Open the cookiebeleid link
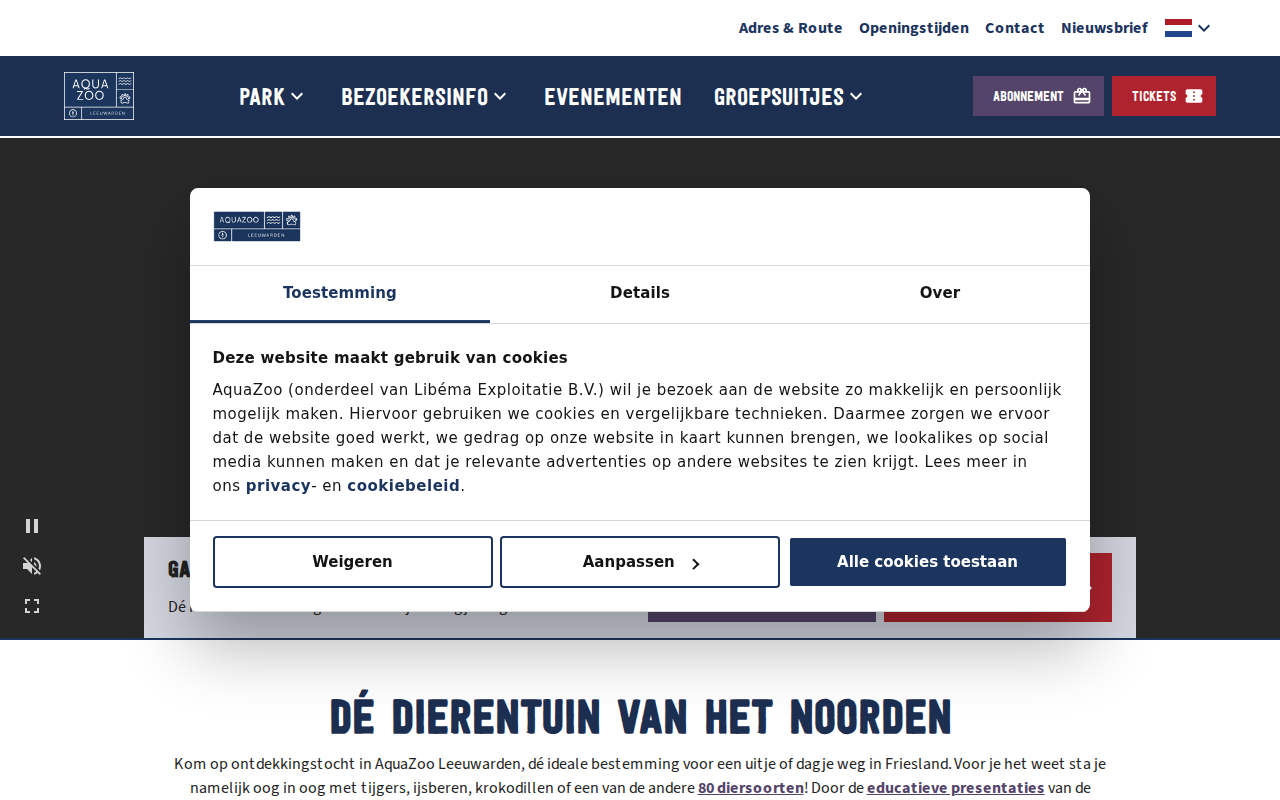Image resolution: width=1280 pixels, height=800 pixels. pos(404,486)
